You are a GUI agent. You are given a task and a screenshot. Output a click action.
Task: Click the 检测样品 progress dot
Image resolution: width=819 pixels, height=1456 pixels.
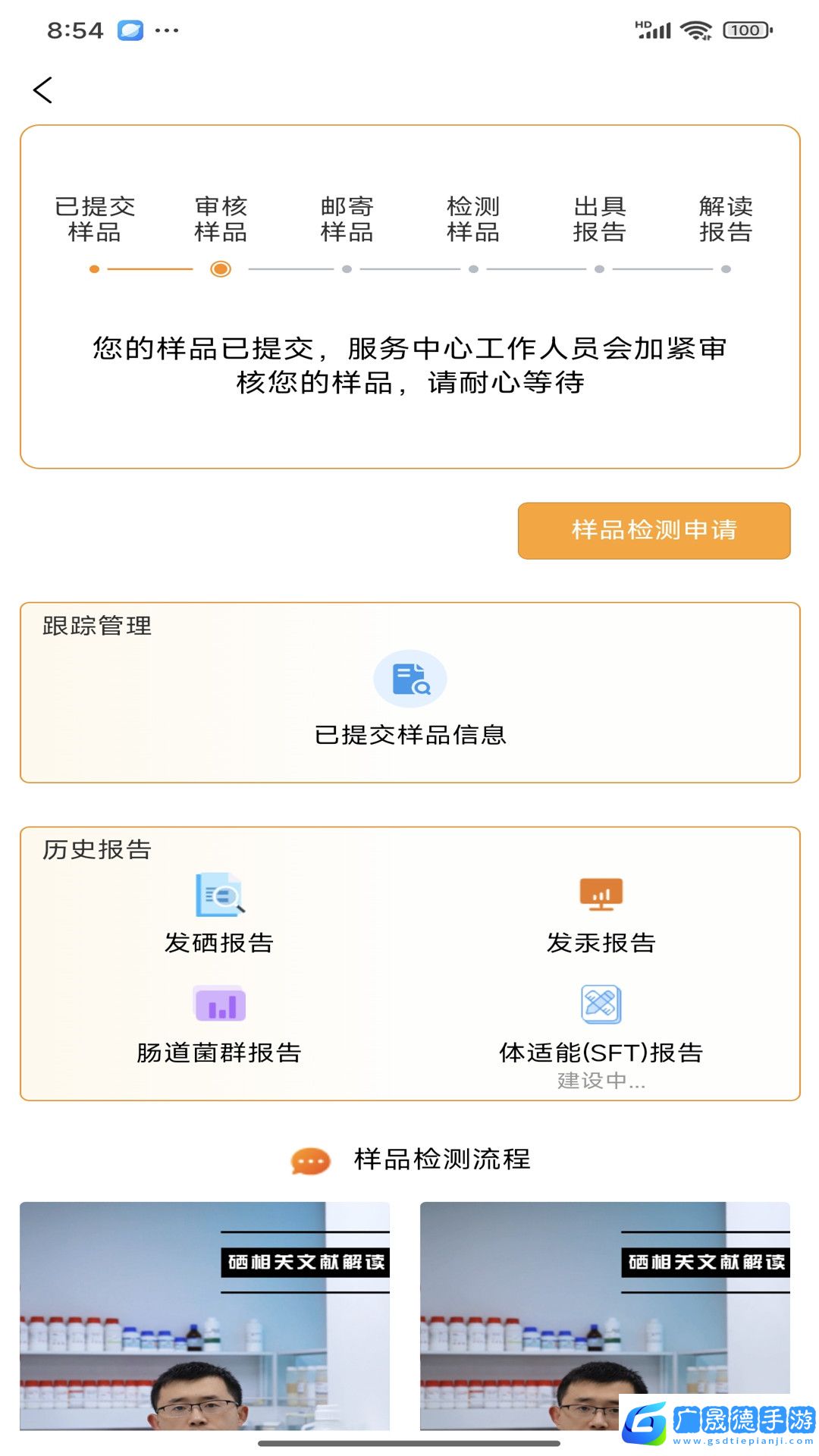[473, 269]
